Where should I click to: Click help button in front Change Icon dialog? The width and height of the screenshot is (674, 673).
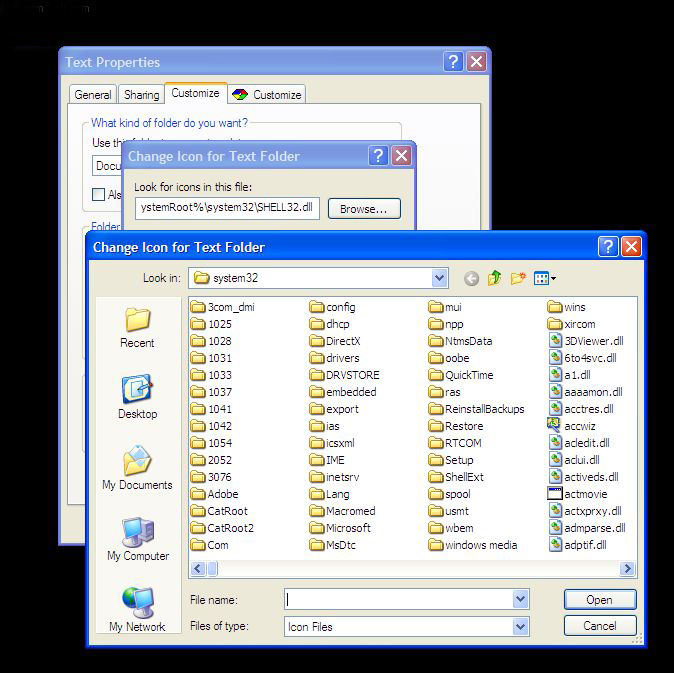pos(608,247)
